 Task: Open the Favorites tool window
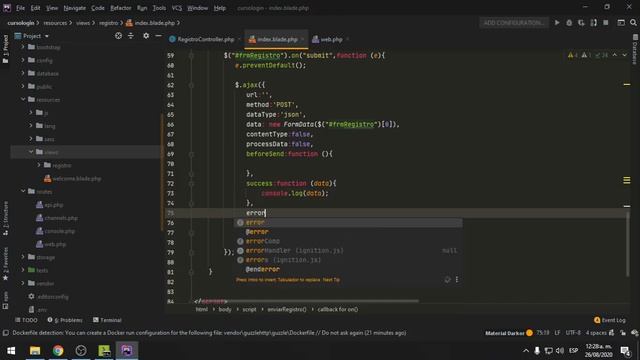pyautogui.click(x=5, y=264)
